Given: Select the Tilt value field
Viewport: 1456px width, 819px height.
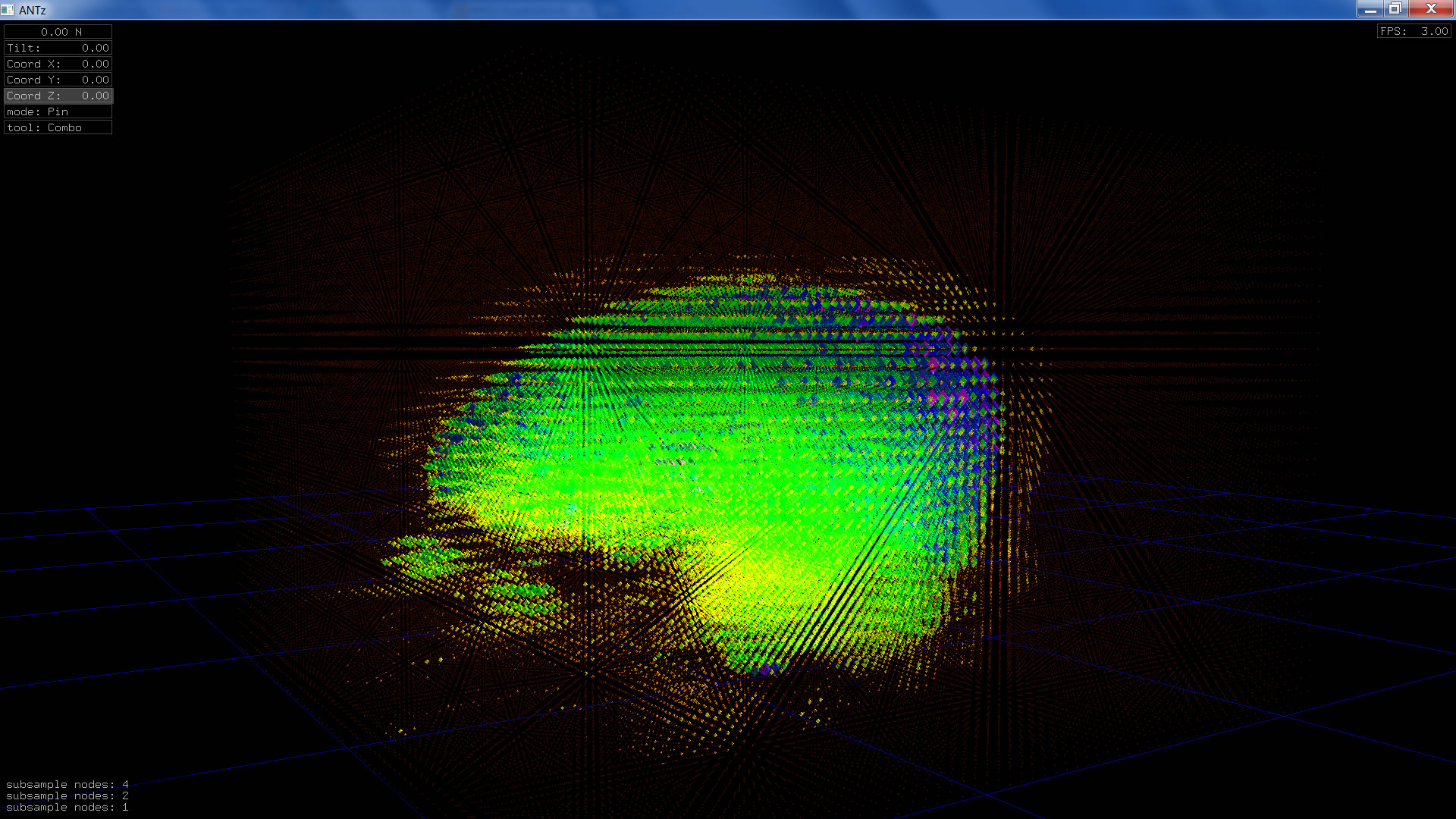Looking at the screenshot, I should (x=58, y=48).
